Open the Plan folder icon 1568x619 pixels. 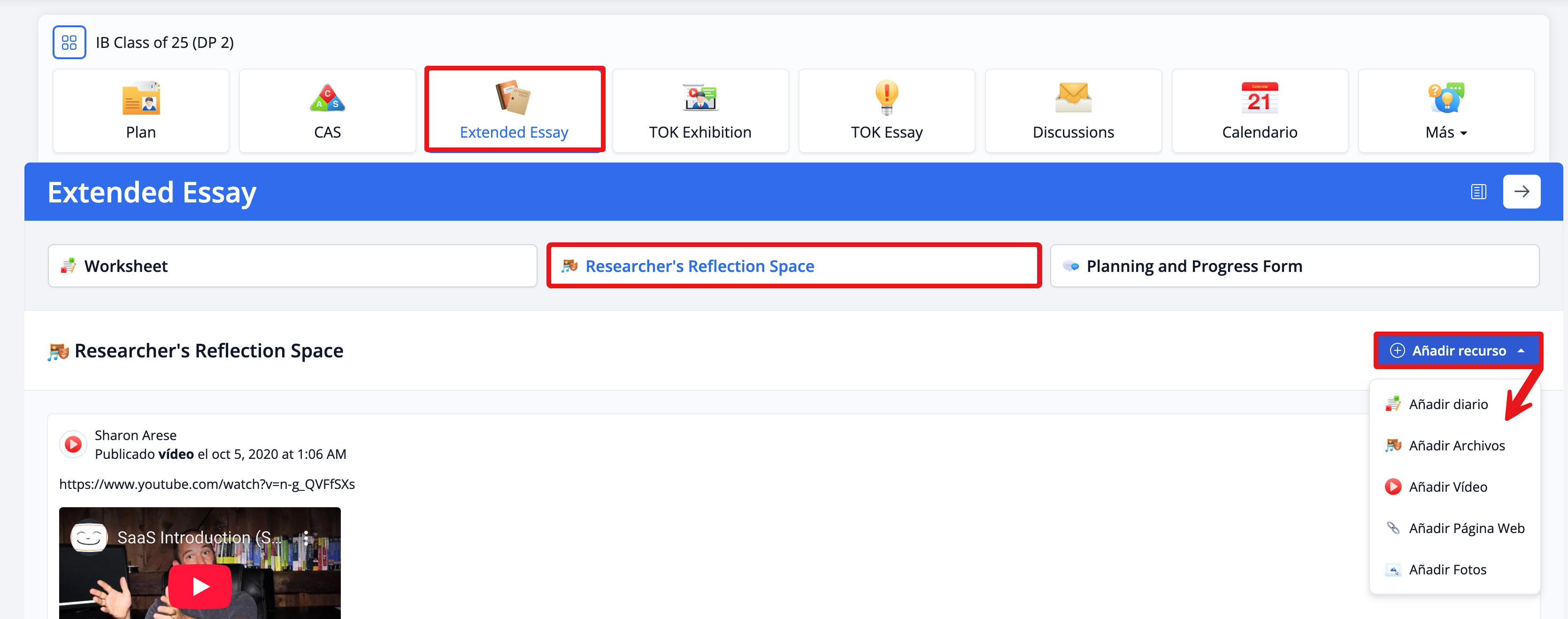(141, 99)
